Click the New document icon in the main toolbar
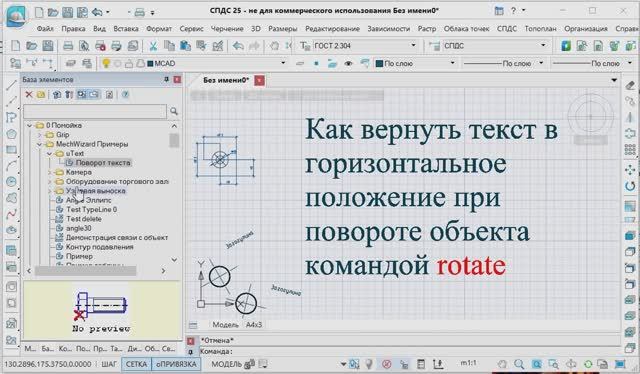The image size is (640, 374). click(x=16, y=46)
